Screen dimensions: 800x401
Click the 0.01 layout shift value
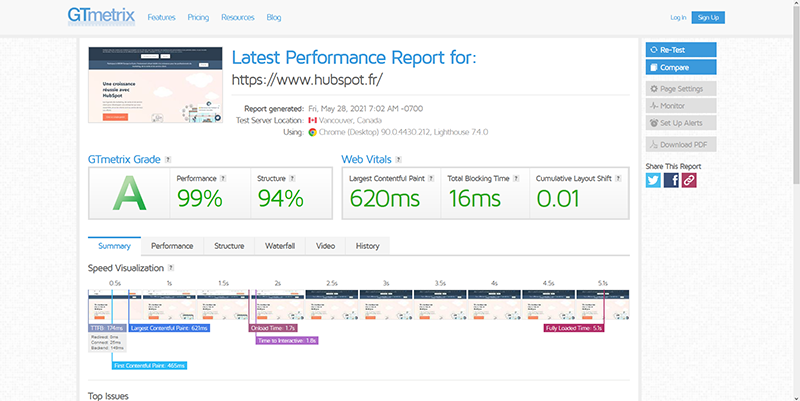[558, 198]
